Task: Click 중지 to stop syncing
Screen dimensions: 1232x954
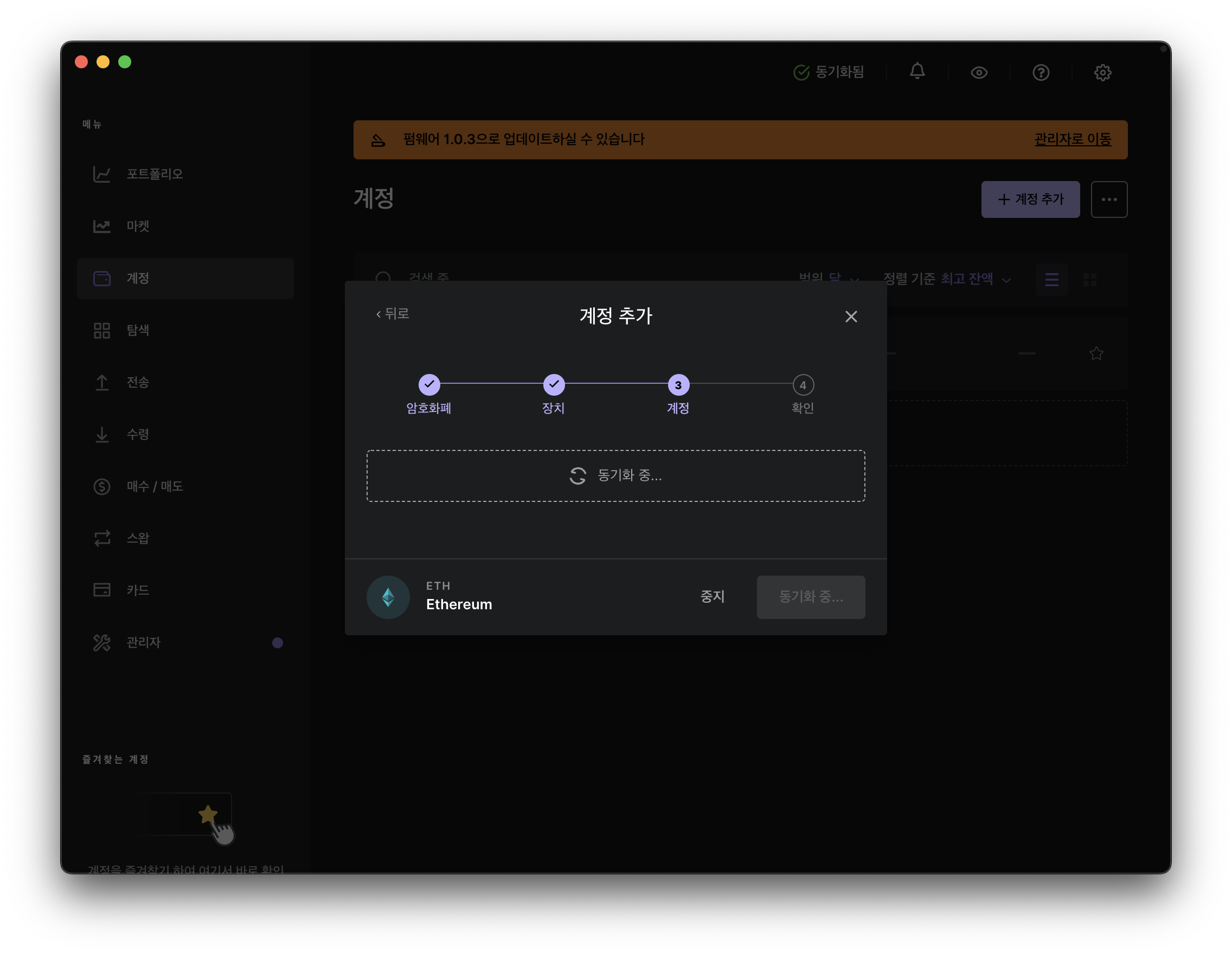Action: (x=712, y=597)
